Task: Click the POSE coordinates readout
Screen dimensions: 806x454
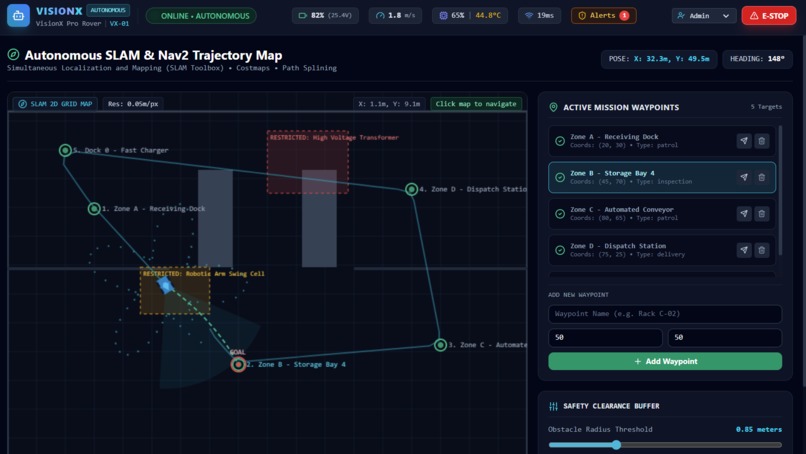Action: click(x=659, y=59)
